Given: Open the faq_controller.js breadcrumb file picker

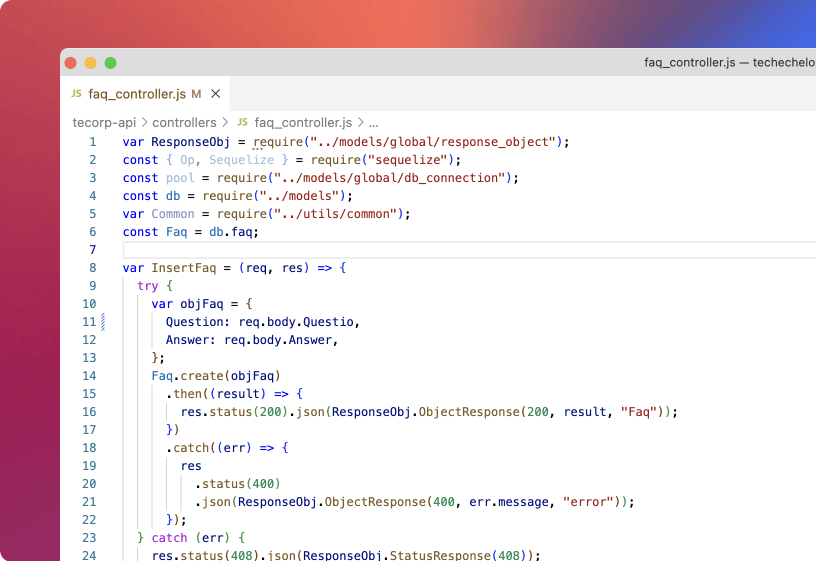Looking at the screenshot, I should coord(302,123).
